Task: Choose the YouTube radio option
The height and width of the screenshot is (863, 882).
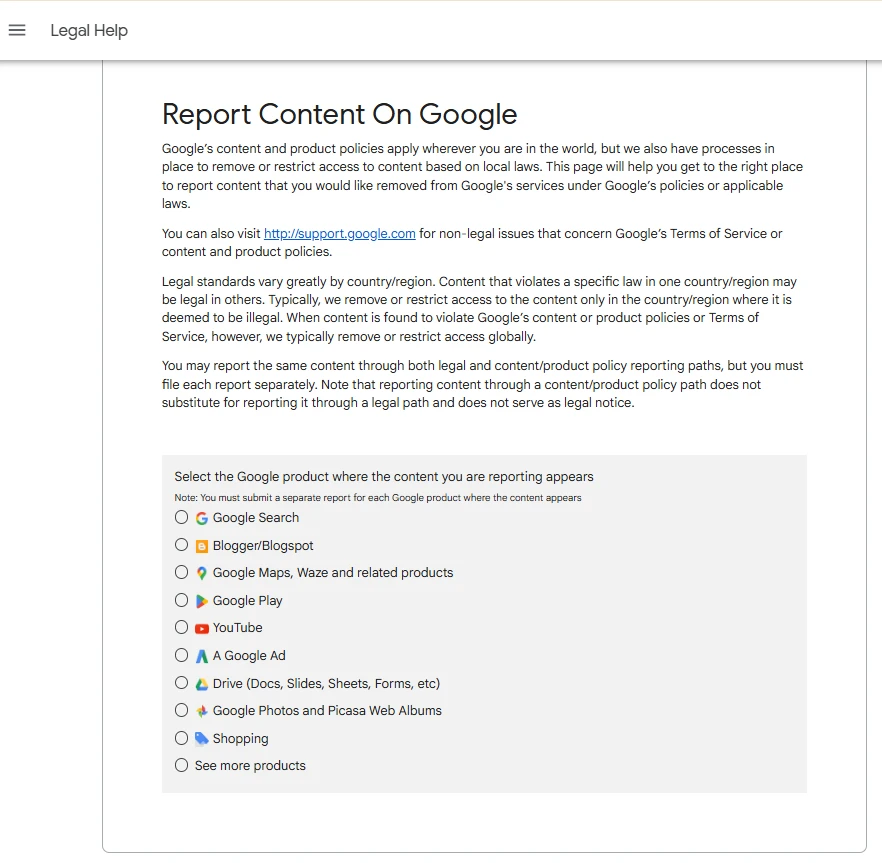Action: pos(181,628)
